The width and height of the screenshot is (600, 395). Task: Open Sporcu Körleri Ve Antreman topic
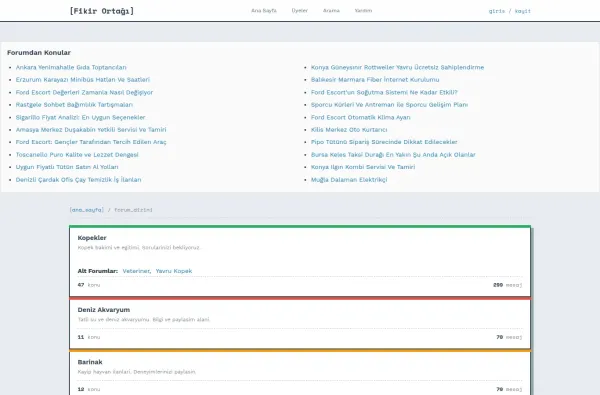pyautogui.click(x=389, y=104)
